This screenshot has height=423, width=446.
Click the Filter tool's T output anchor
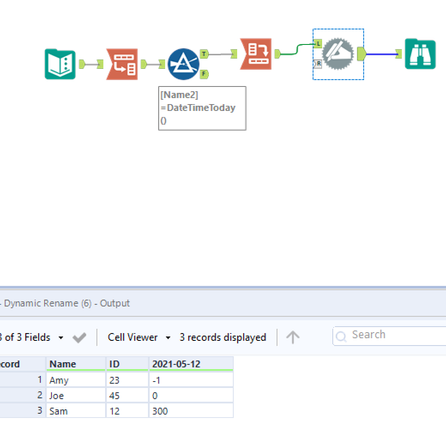[x=204, y=54]
